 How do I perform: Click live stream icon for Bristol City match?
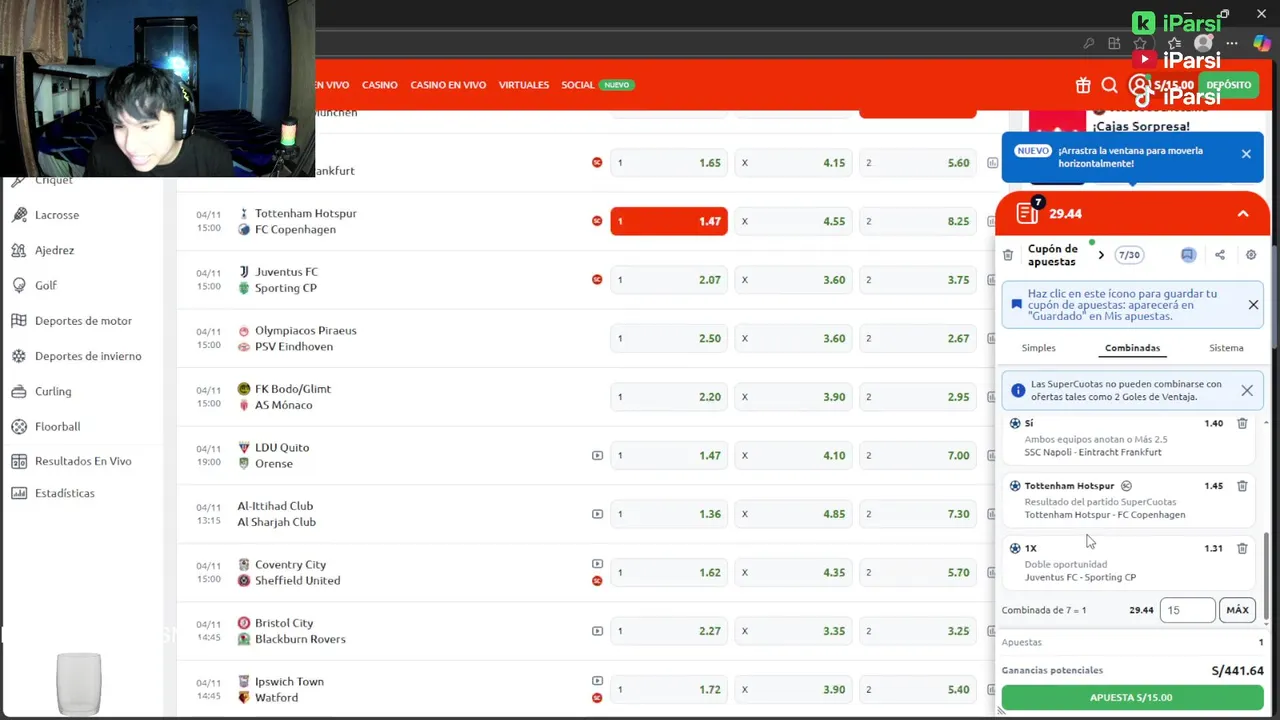[x=597, y=631]
